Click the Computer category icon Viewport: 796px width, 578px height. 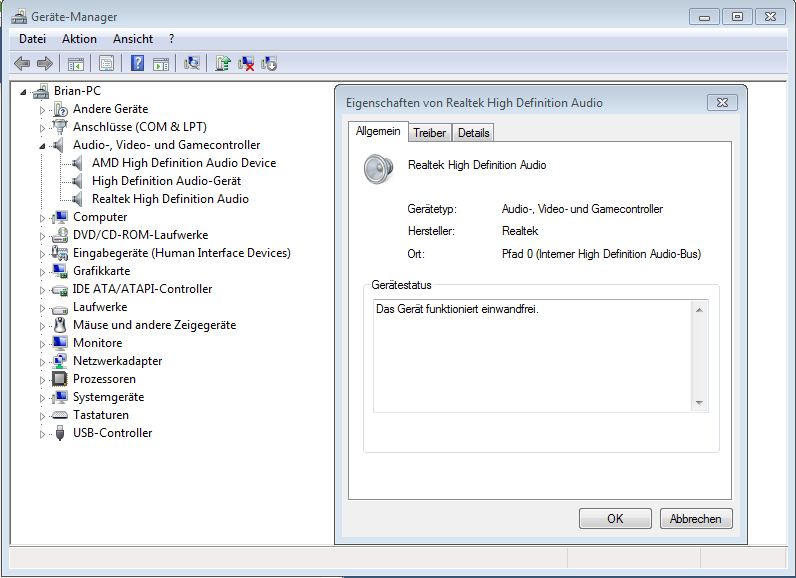60,217
